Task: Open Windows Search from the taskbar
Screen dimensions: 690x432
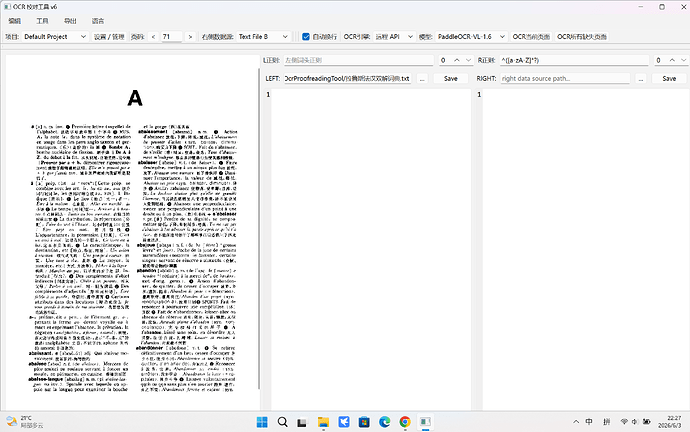Action: pos(283,422)
